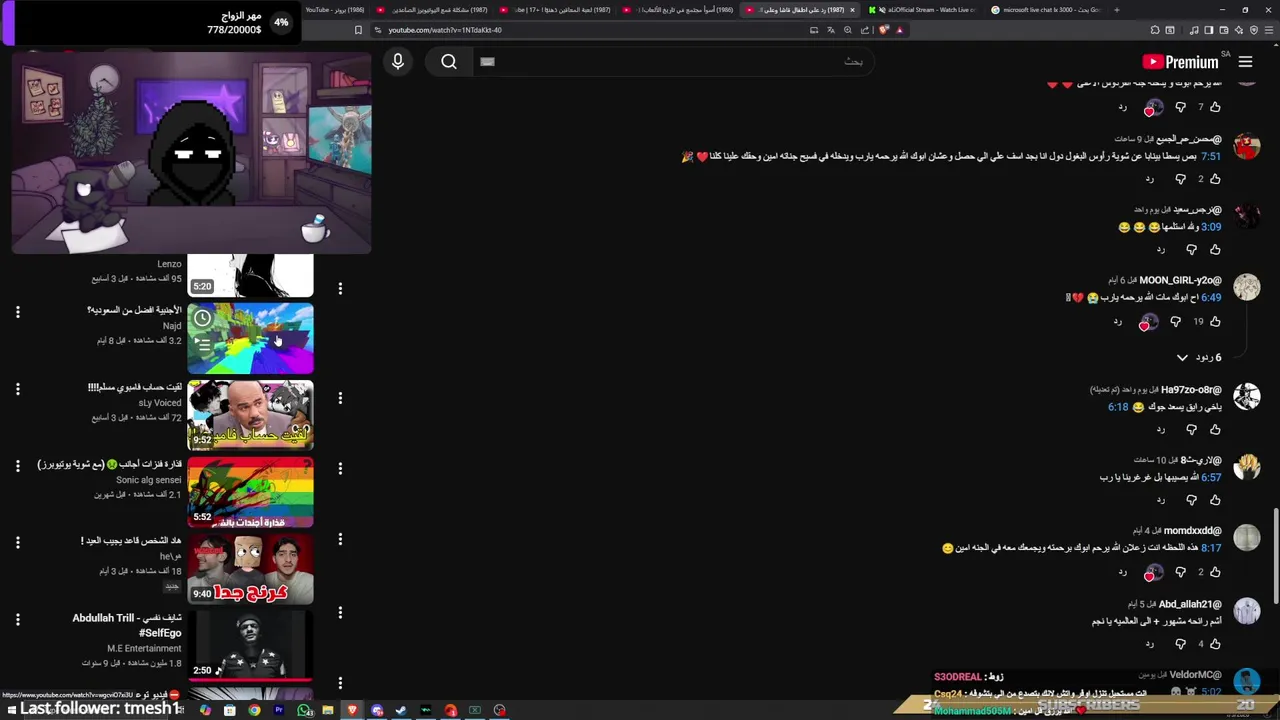Open Chrome from the taskbar
Screen dimensions: 1280x720
[254, 710]
